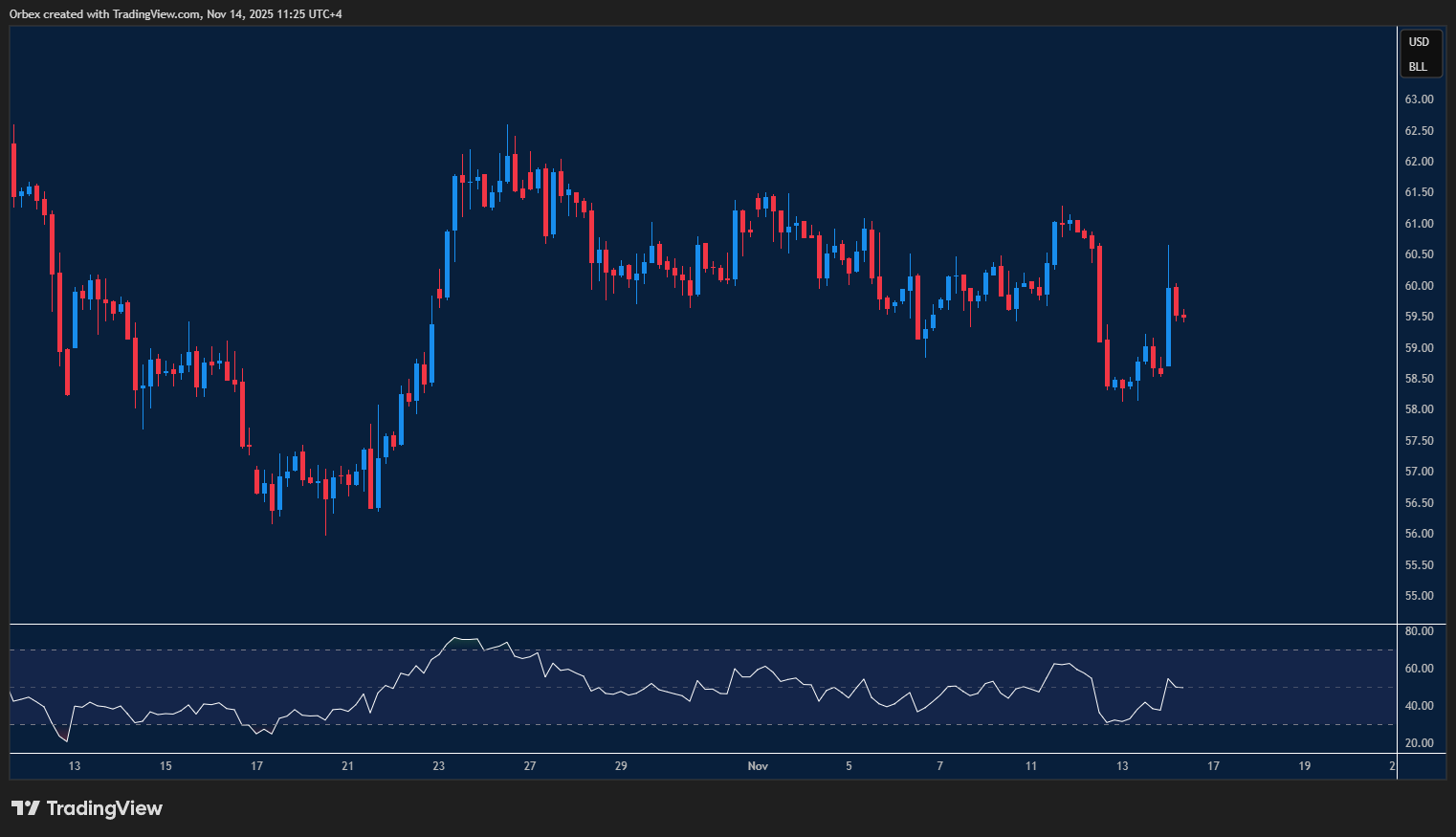Click the last candlestick on the chart
1456x837 pixels.
1181,316
